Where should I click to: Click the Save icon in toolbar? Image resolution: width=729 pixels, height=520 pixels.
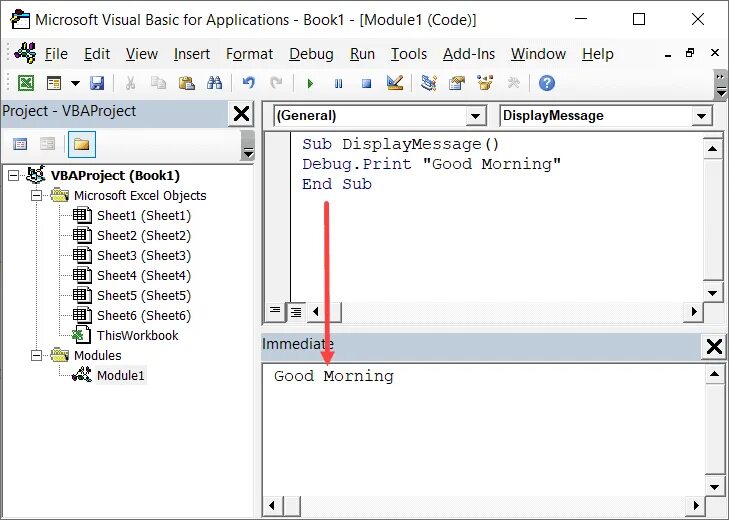(97, 83)
